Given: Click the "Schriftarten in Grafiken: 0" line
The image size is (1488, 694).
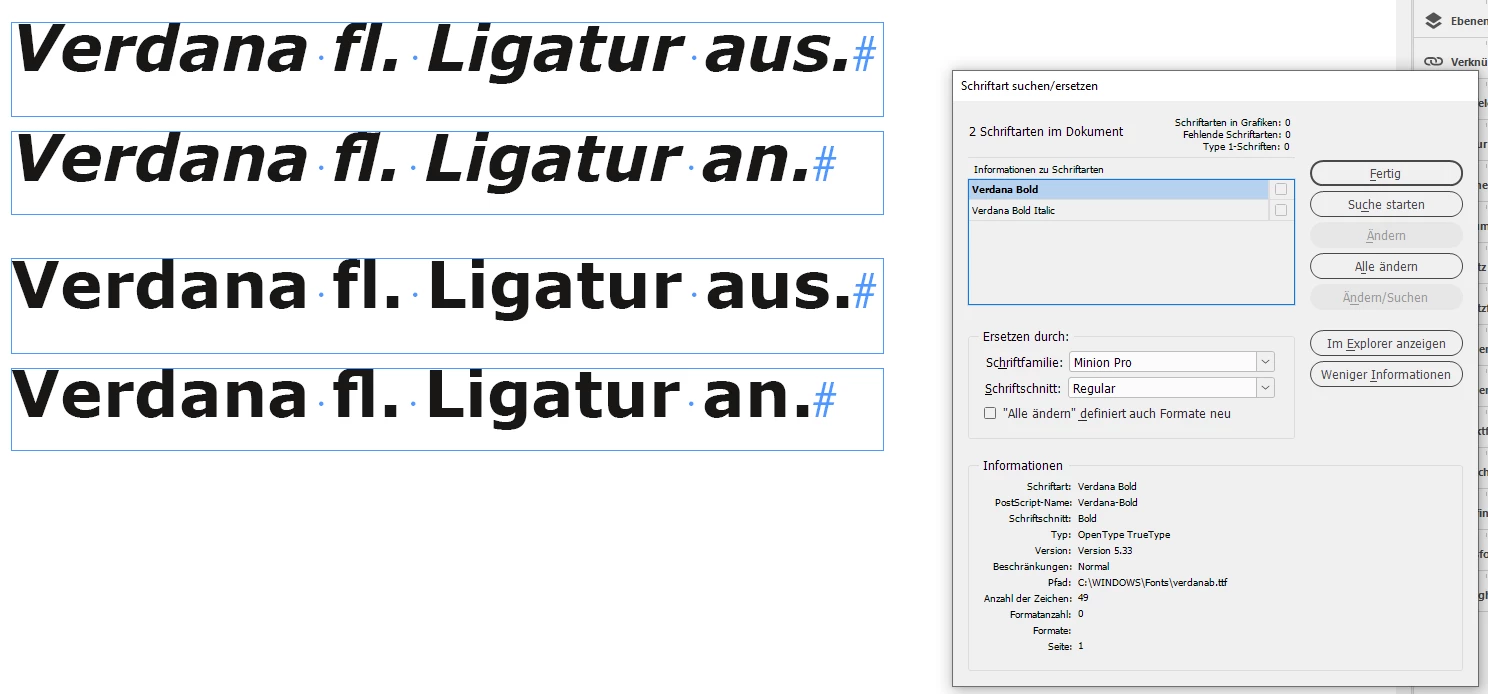Looking at the screenshot, I should point(1232,122).
